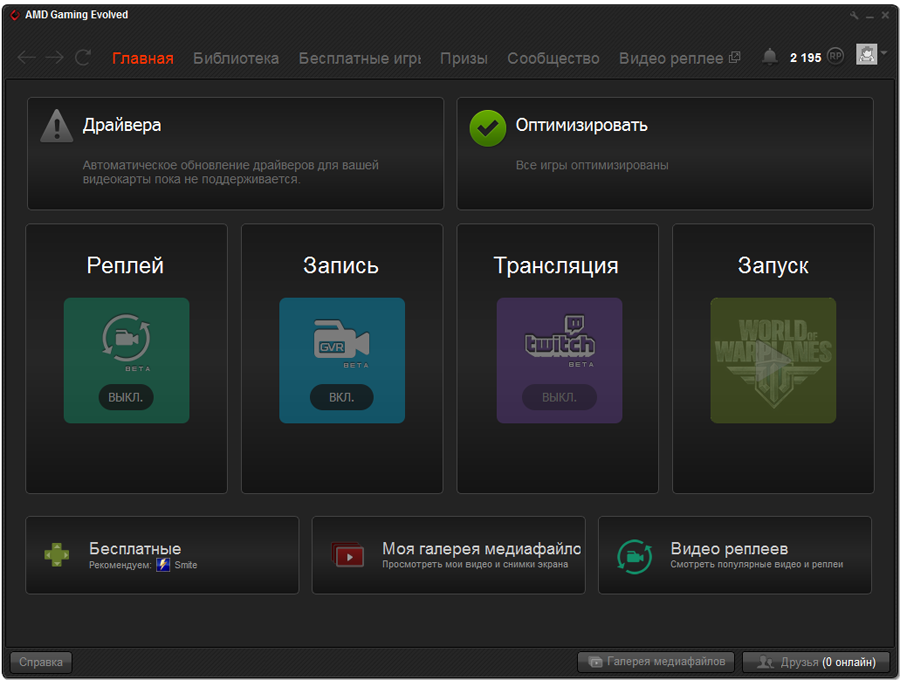The image size is (900, 680).
Task: Expand the dropdown arrow next to avatar
Action: pyautogui.click(x=884, y=53)
